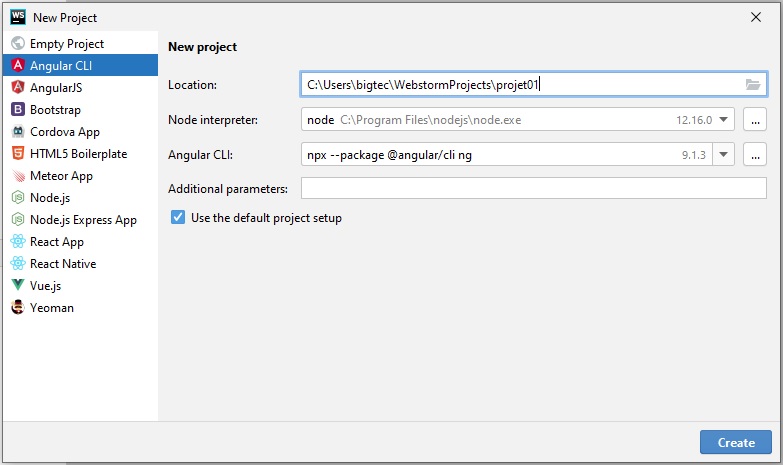Click the WebStorm logo in title bar
This screenshot has width=783, height=465.
point(18,17)
